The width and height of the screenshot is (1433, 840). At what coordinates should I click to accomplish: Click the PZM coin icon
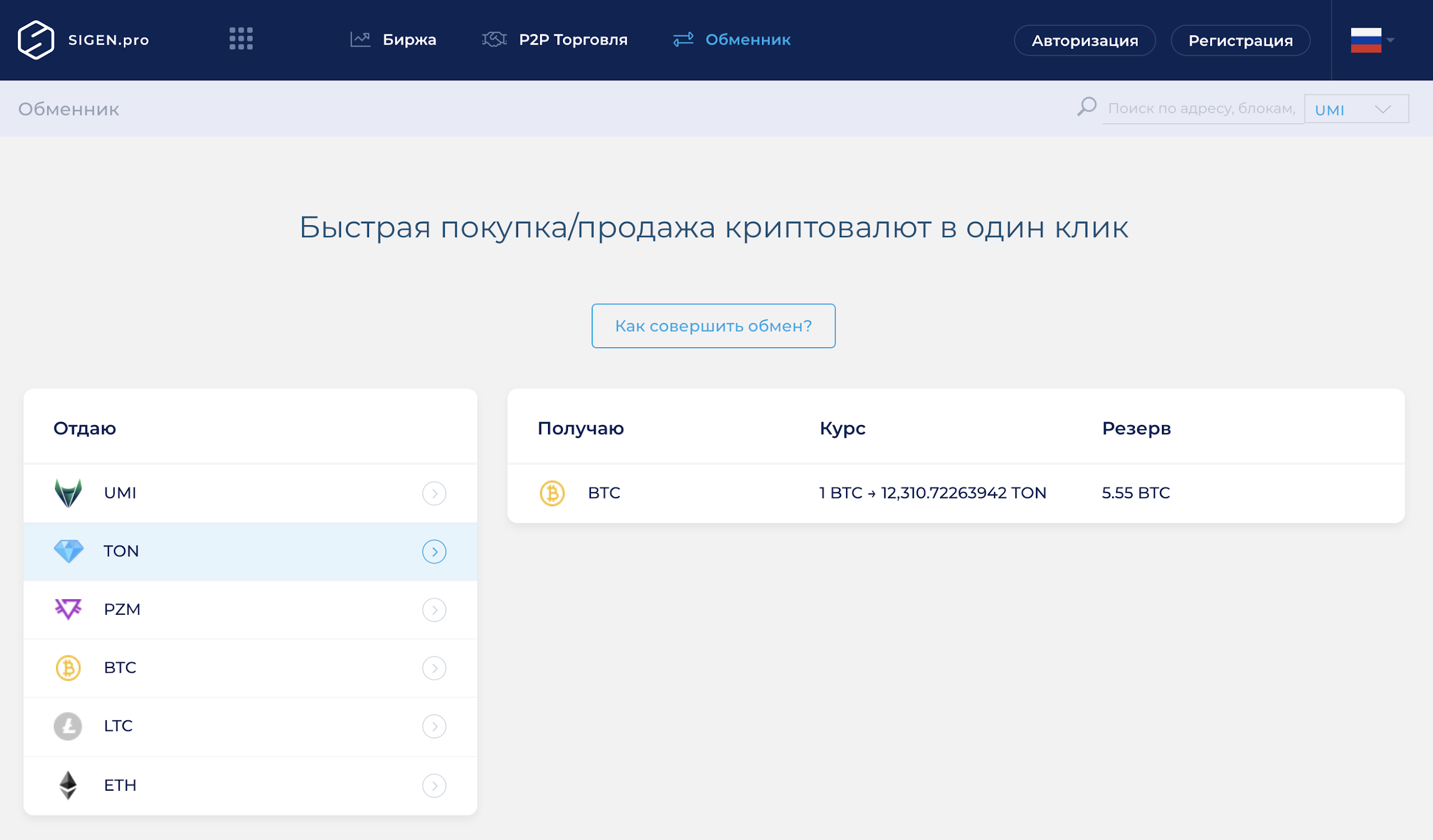point(68,609)
